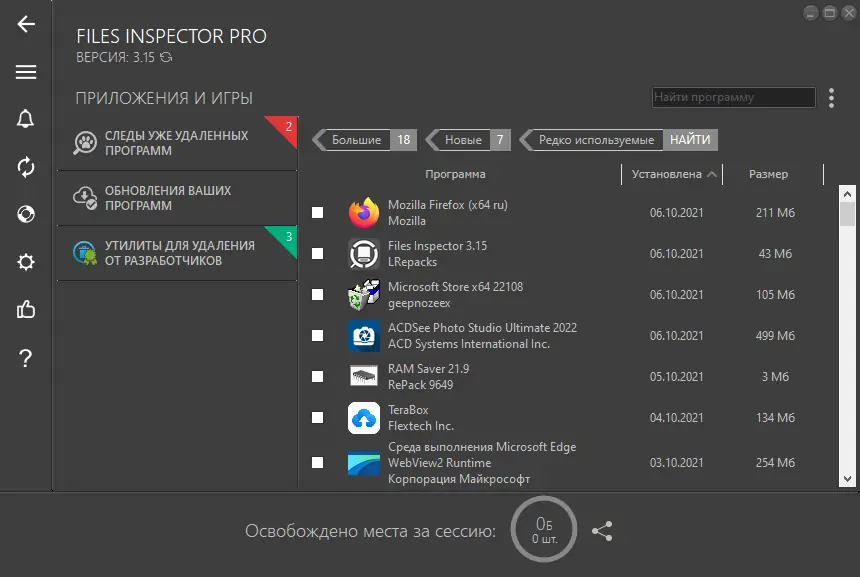Open the three-dot options menu

(x=831, y=98)
